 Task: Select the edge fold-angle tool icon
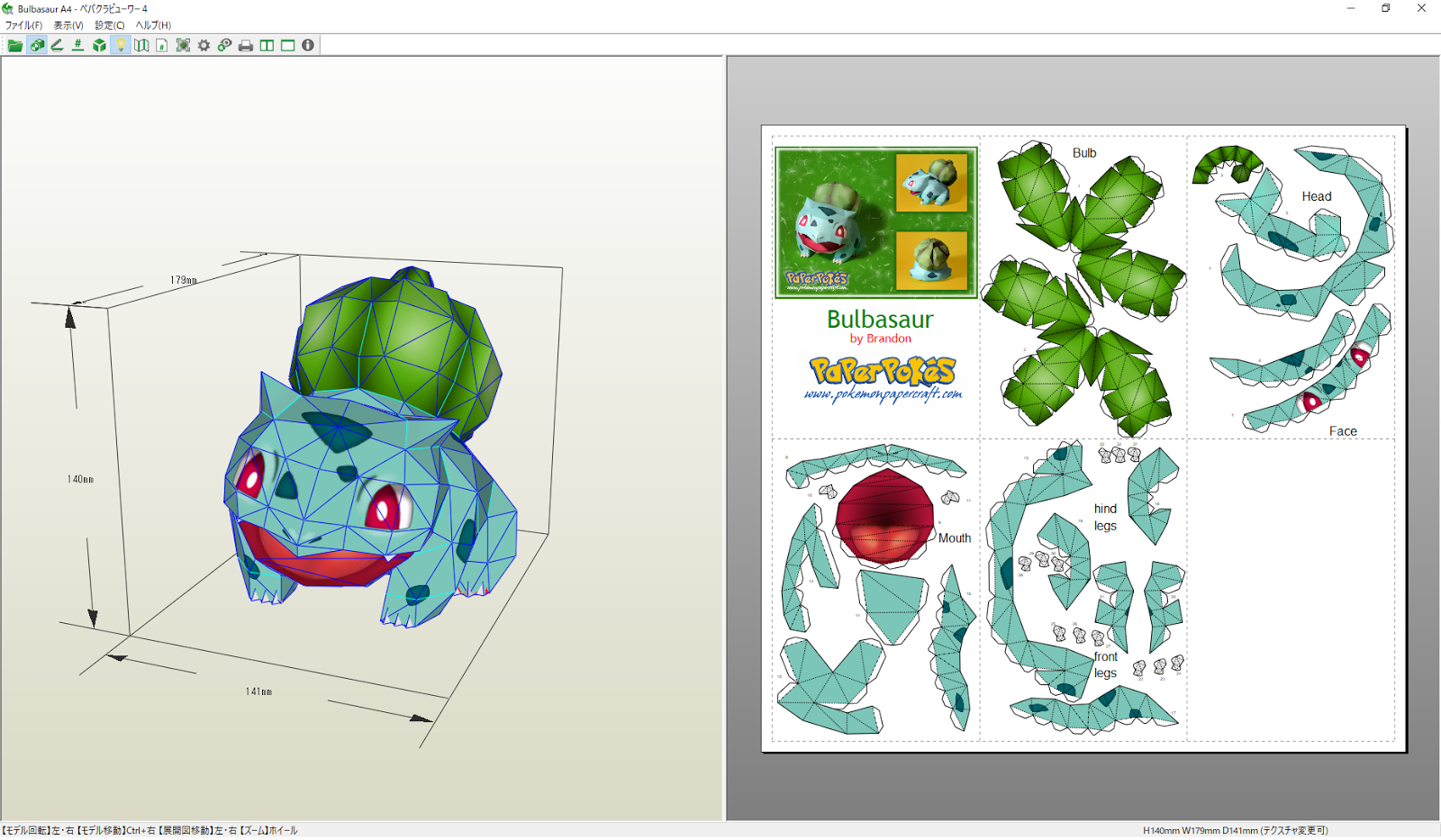pyautogui.click(x=58, y=45)
